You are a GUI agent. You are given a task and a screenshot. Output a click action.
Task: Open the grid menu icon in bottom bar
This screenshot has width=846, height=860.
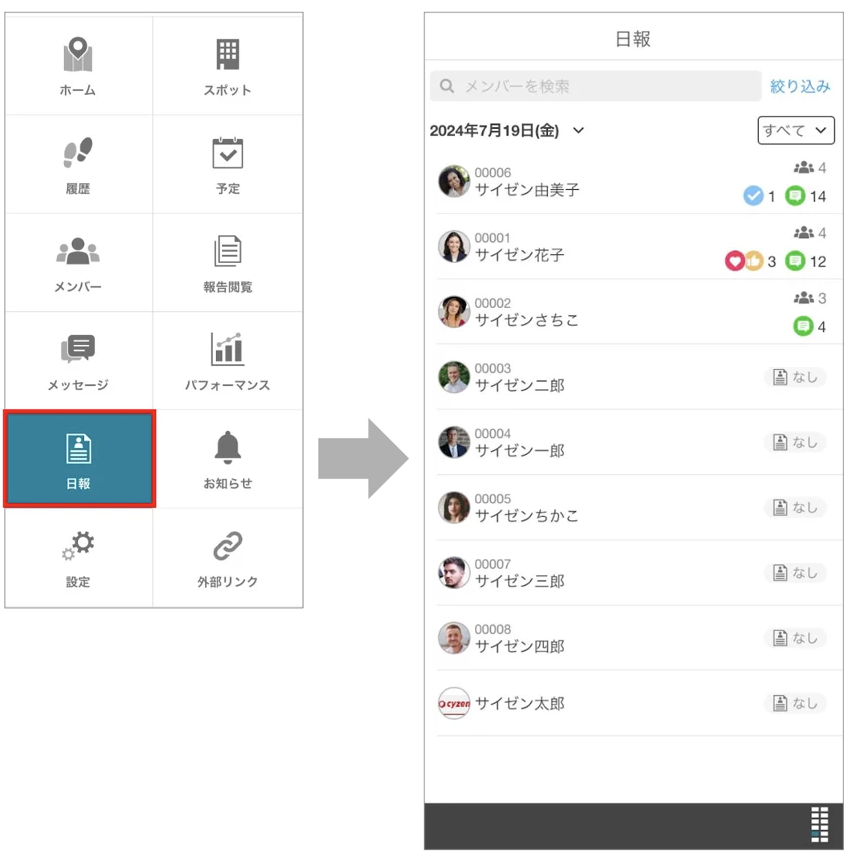click(820, 824)
